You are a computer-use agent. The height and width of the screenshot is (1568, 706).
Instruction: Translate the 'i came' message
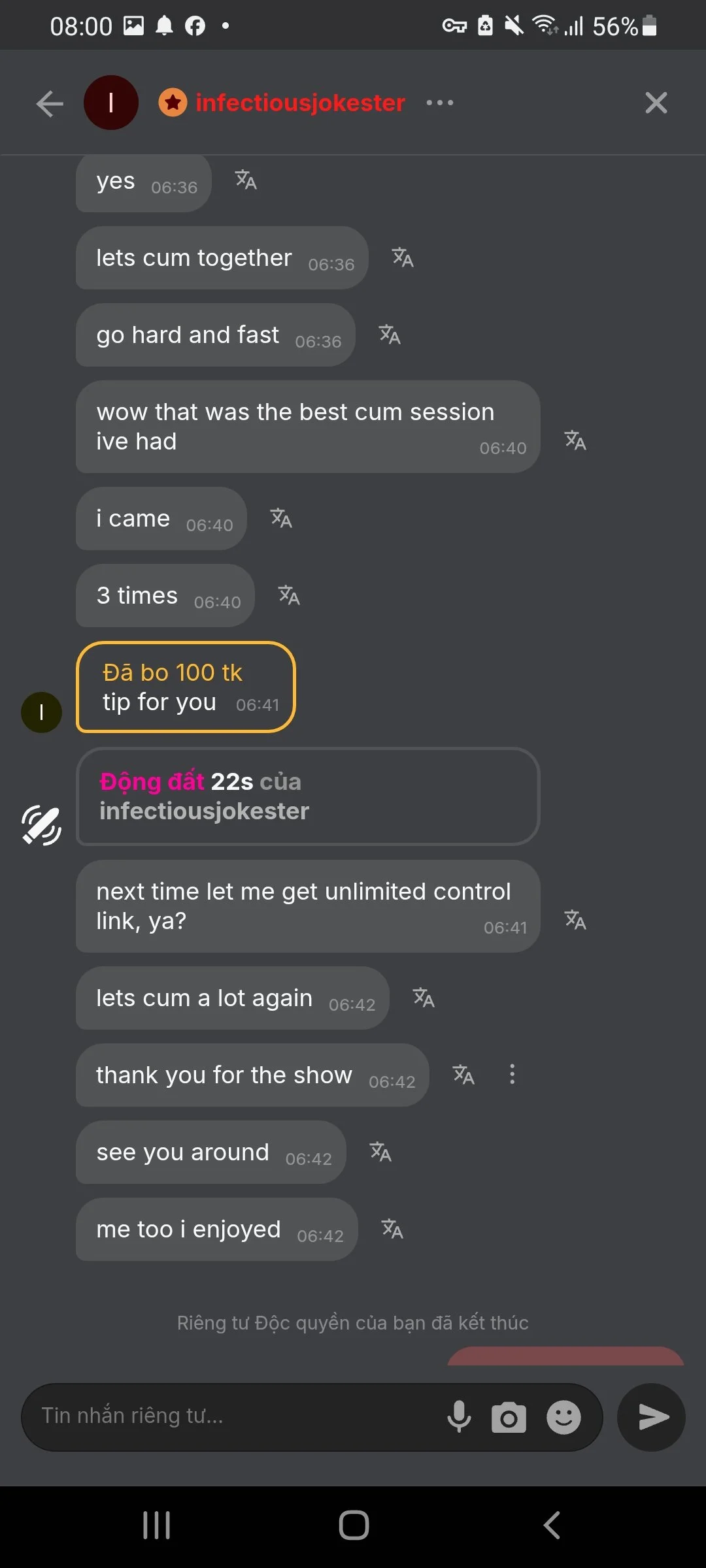pos(282,518)
